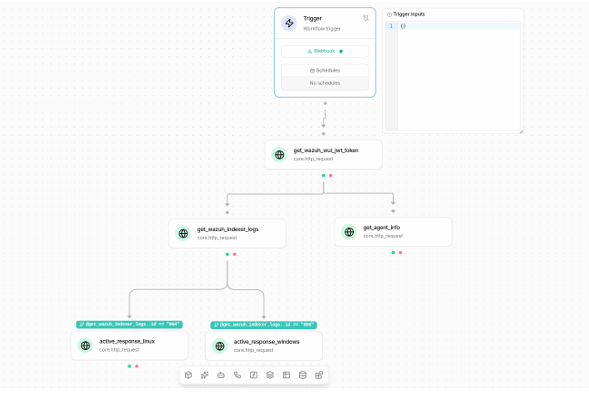The width and height of the screenshot is (589, 403).
Task: Click the lightning bolt Trigger icon
Action: (289, 23)
